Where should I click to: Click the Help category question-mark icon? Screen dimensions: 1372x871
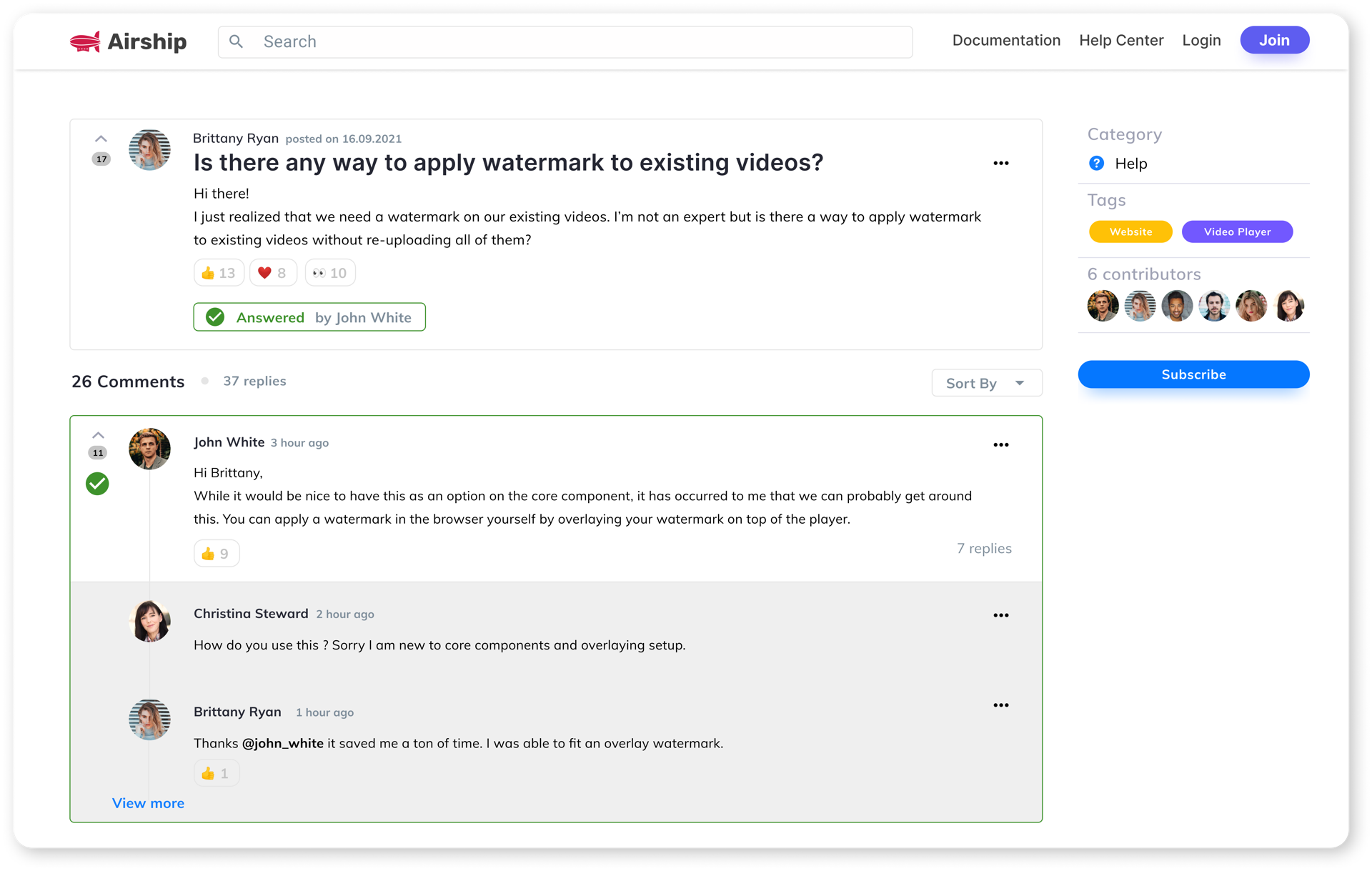coord(1096,164)
